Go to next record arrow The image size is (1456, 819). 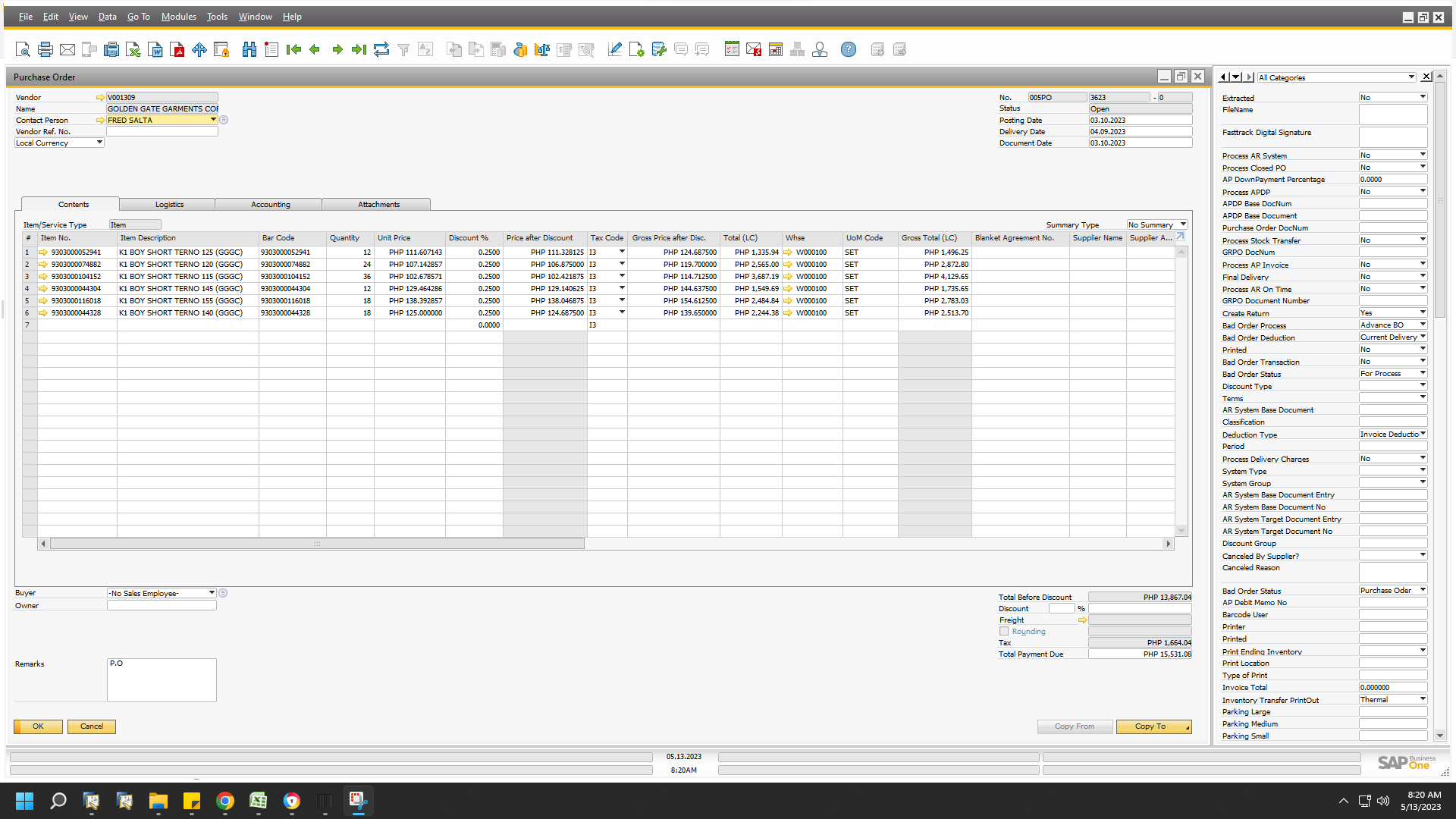[337, 49]
